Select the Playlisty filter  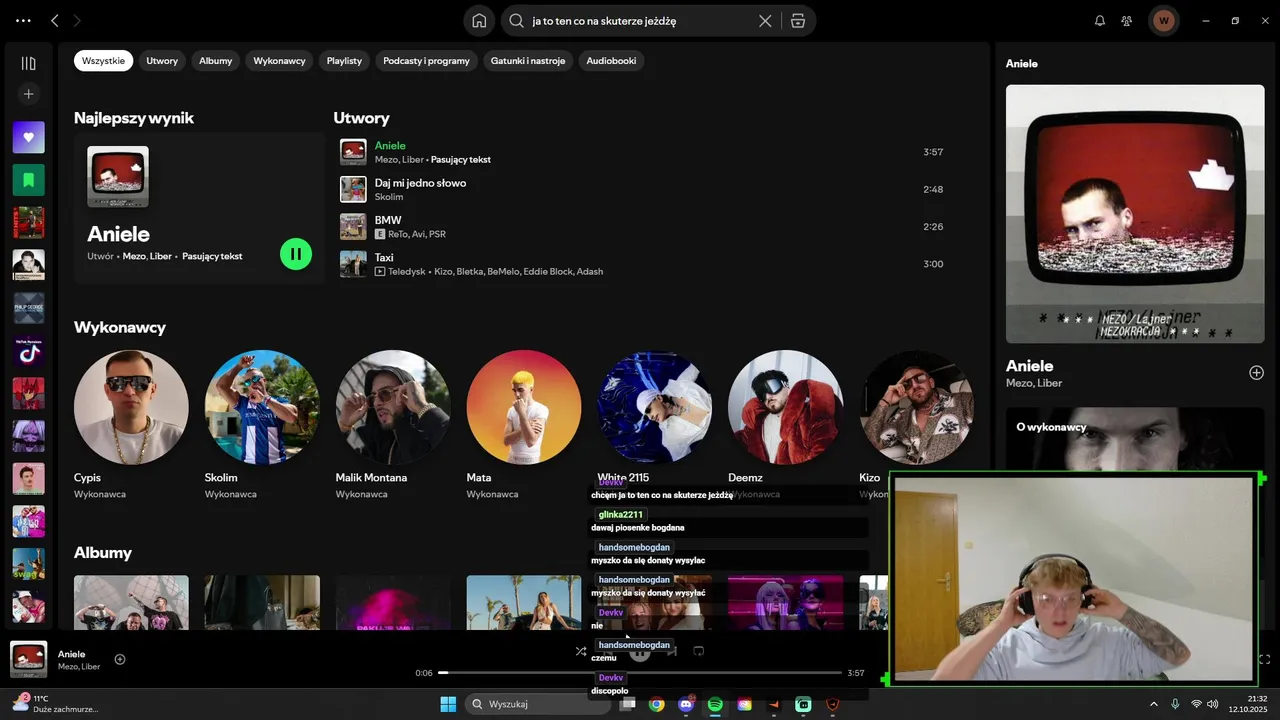[x=344, y=61]
